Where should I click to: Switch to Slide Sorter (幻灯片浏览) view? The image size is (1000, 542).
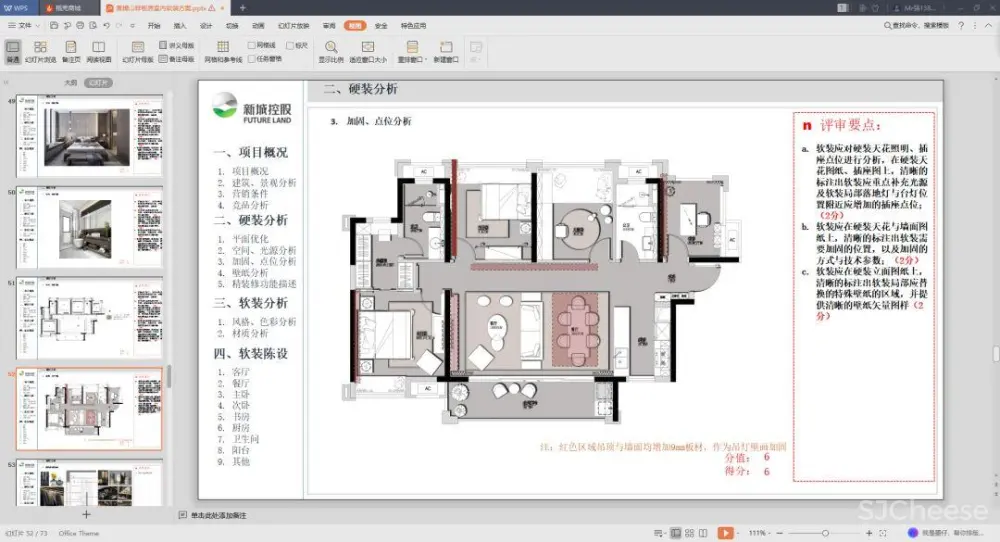coord(40,50)
